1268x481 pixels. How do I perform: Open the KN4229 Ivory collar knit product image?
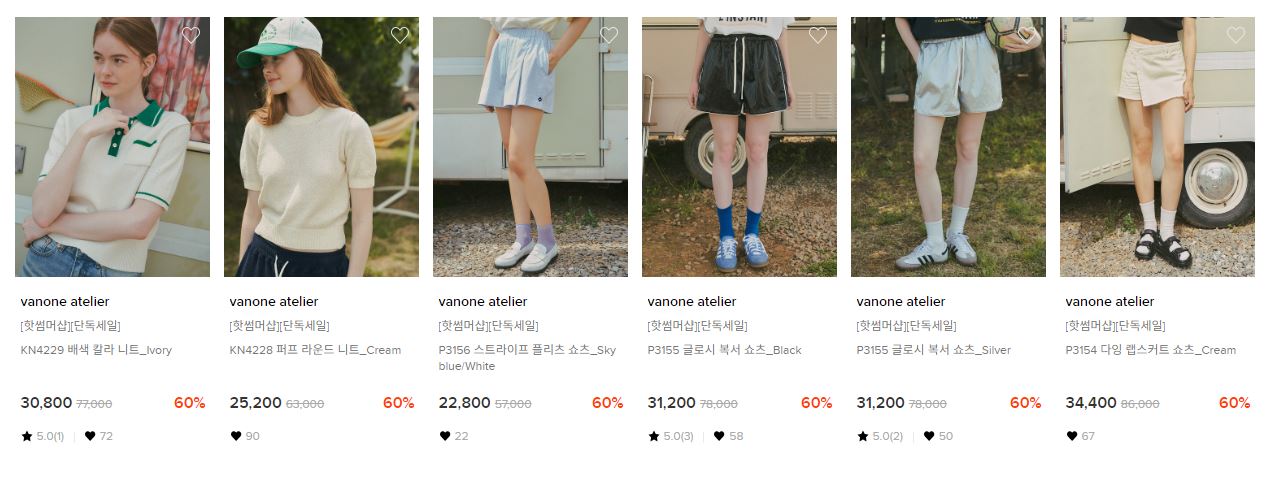(112, 147)
